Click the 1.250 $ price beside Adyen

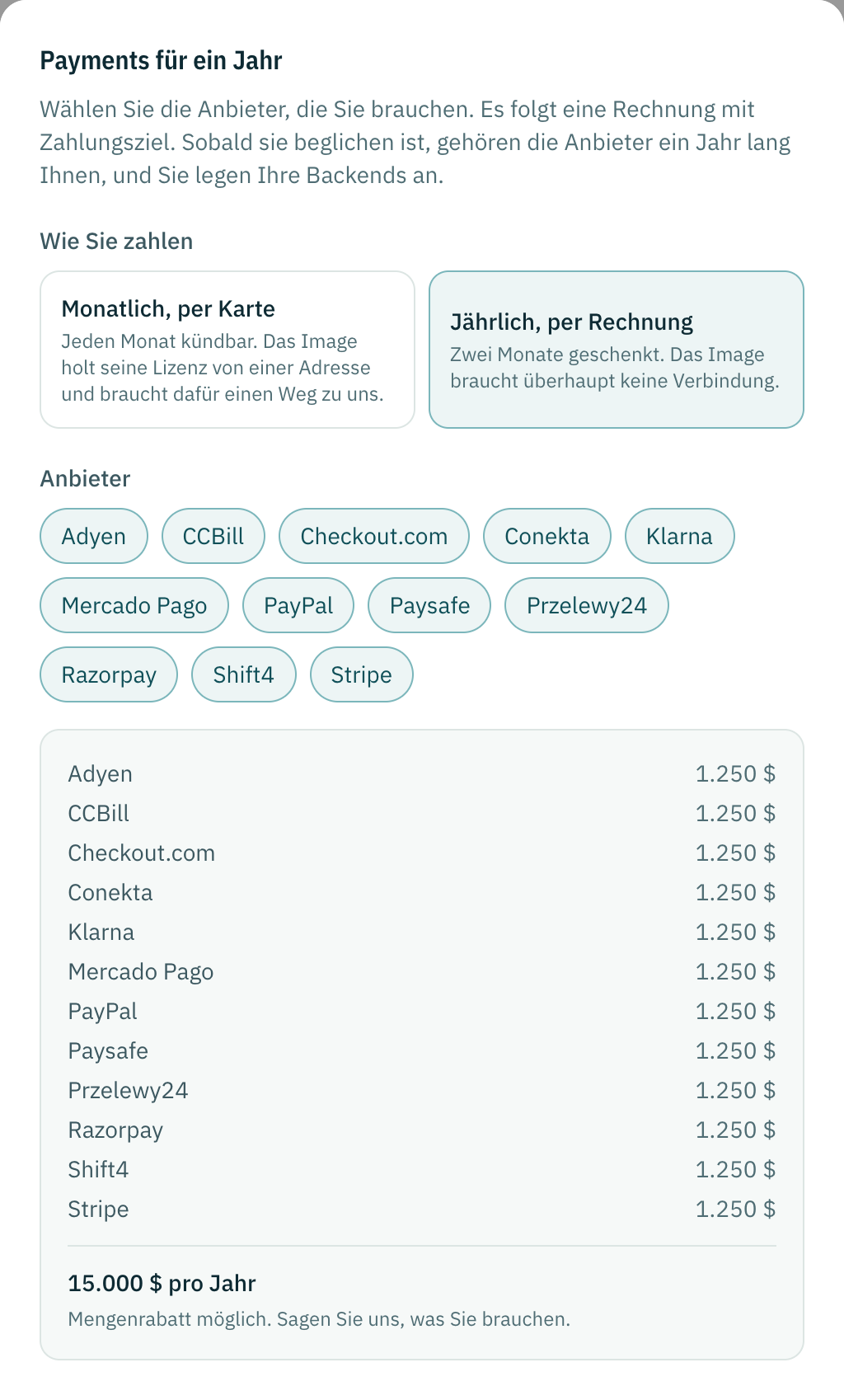pos(735,773)
